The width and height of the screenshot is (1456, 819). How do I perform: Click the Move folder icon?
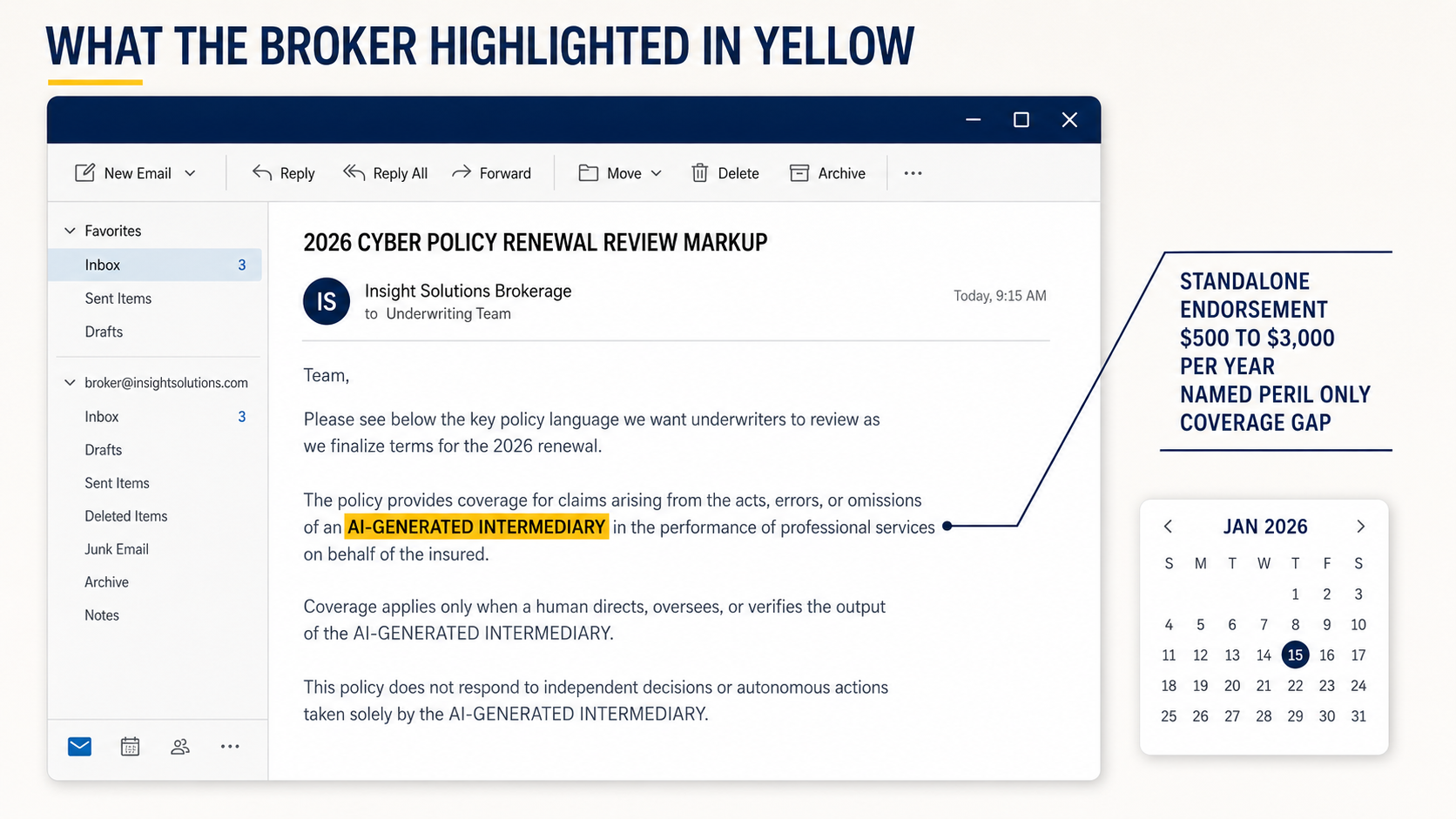[x=589, y=173]
